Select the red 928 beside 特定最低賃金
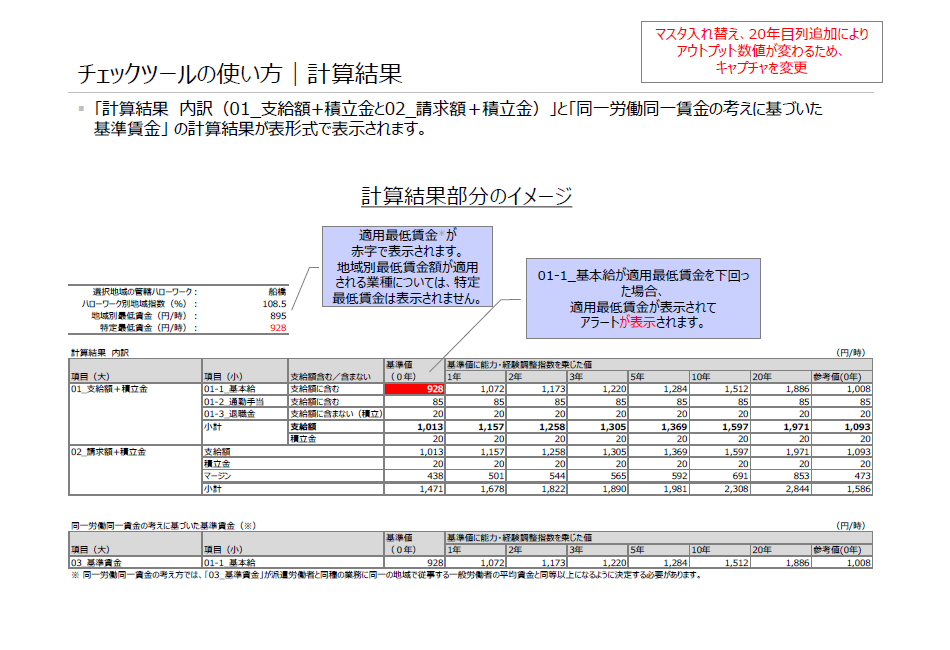The width and height of the screenshot is (950, 650). [279, 328]
